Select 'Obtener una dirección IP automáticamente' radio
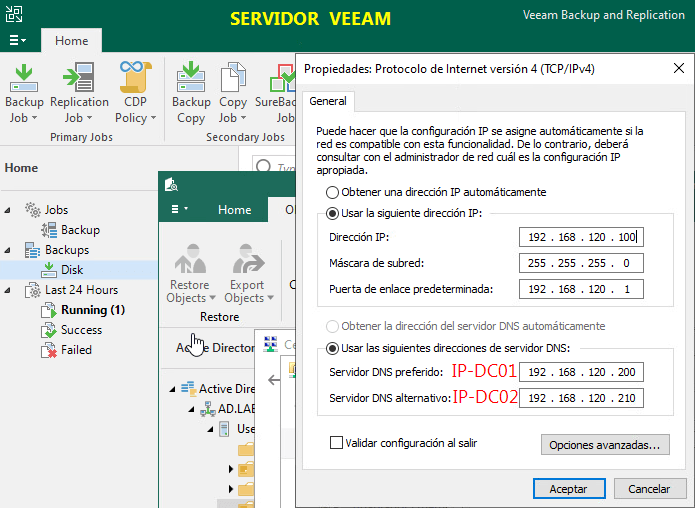Image resolution: width=695 pixels, height=508 pixels. (x=333, y=192)
